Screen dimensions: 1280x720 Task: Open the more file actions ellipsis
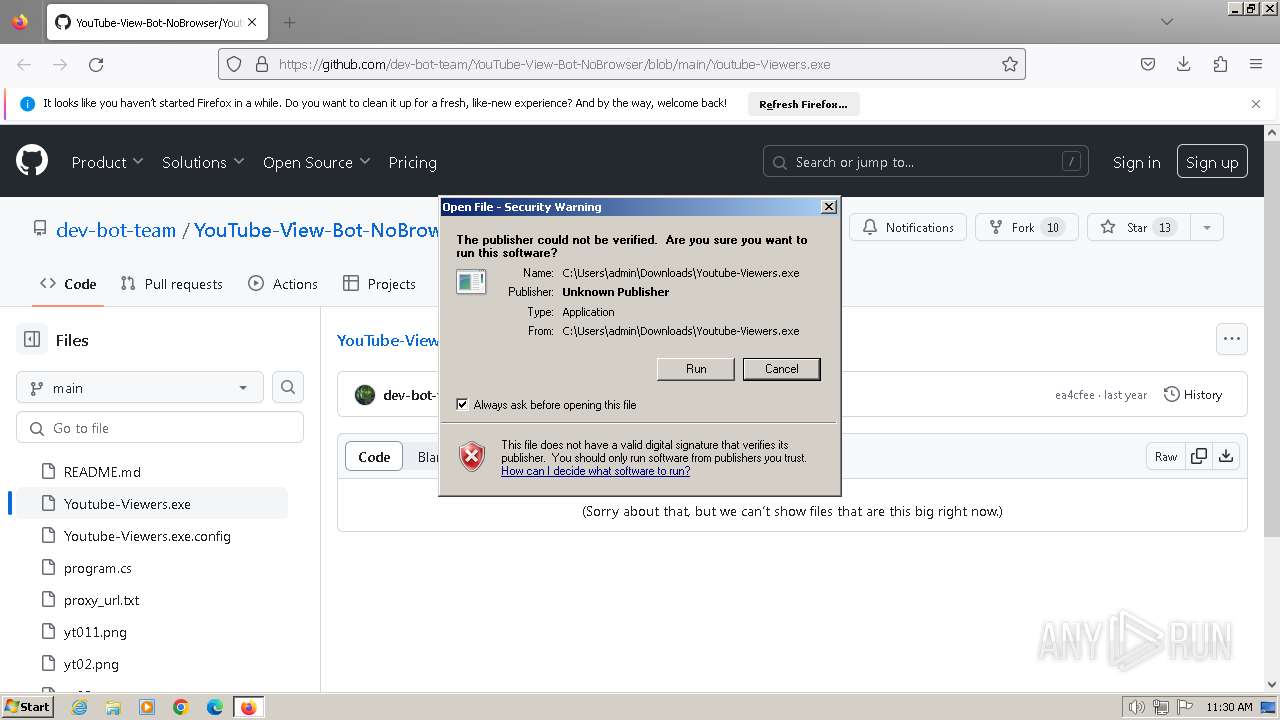[1232, 339]
